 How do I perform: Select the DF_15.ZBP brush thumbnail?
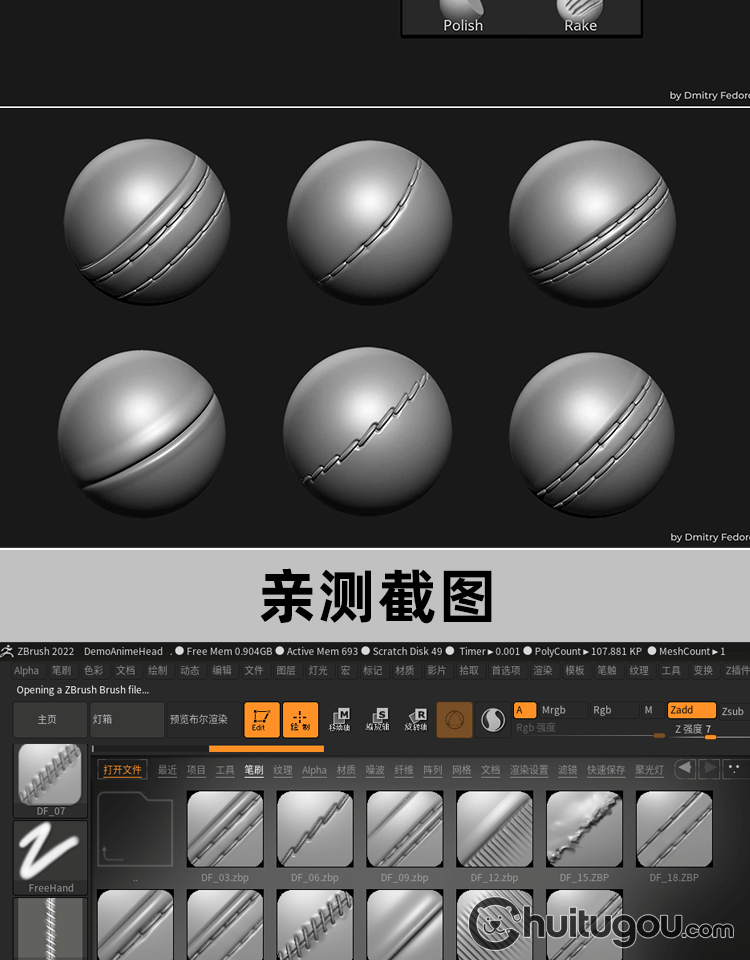pyautogui.click(x=584, y=829)
